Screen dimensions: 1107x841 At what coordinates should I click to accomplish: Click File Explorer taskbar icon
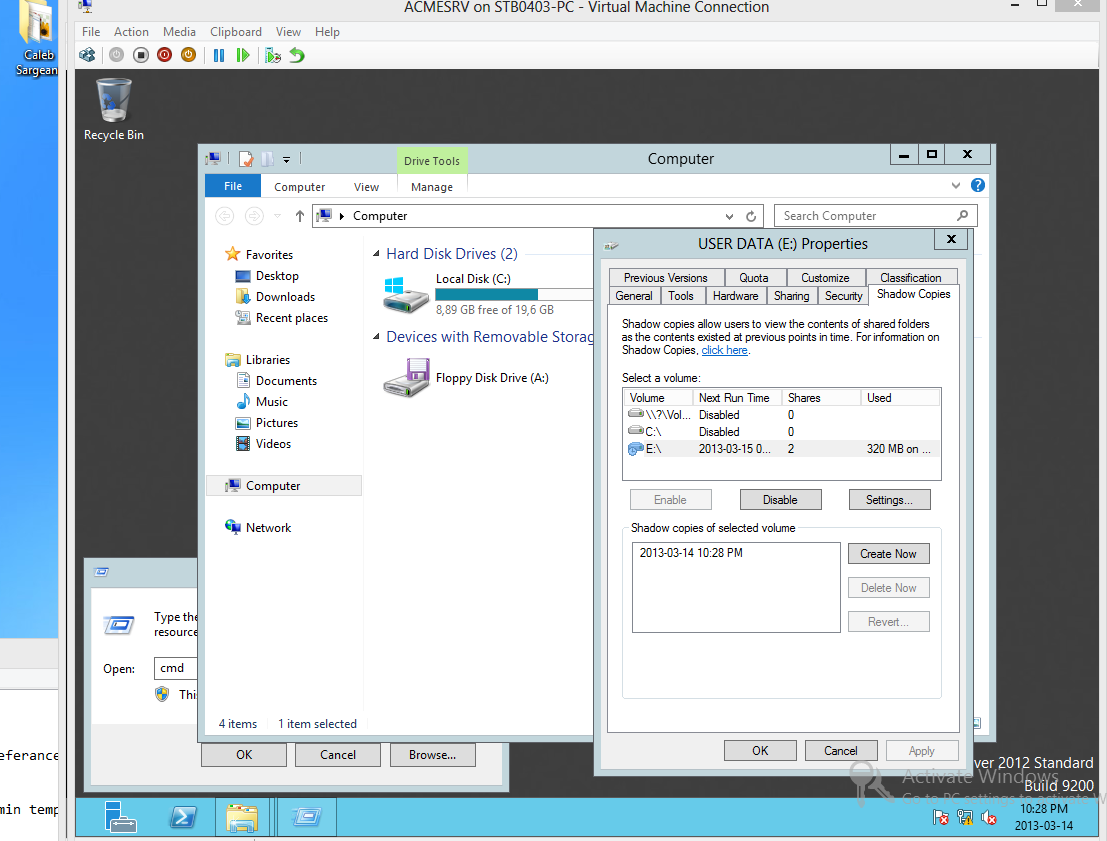(242, 818)
